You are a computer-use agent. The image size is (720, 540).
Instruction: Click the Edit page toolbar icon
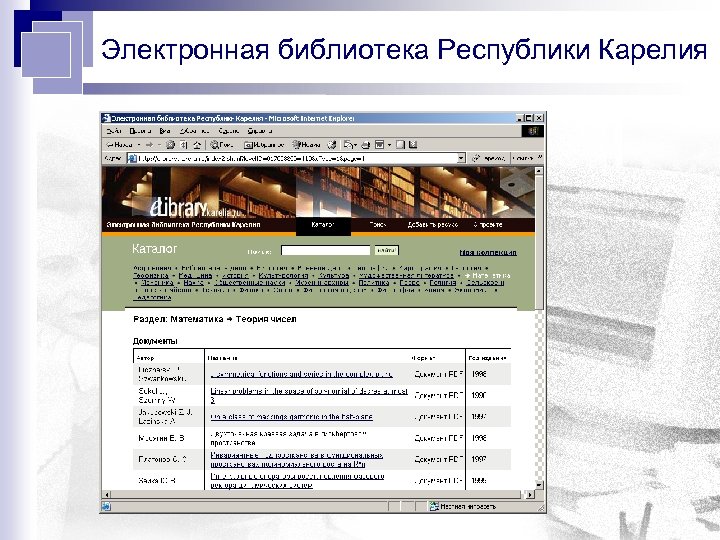379,145
